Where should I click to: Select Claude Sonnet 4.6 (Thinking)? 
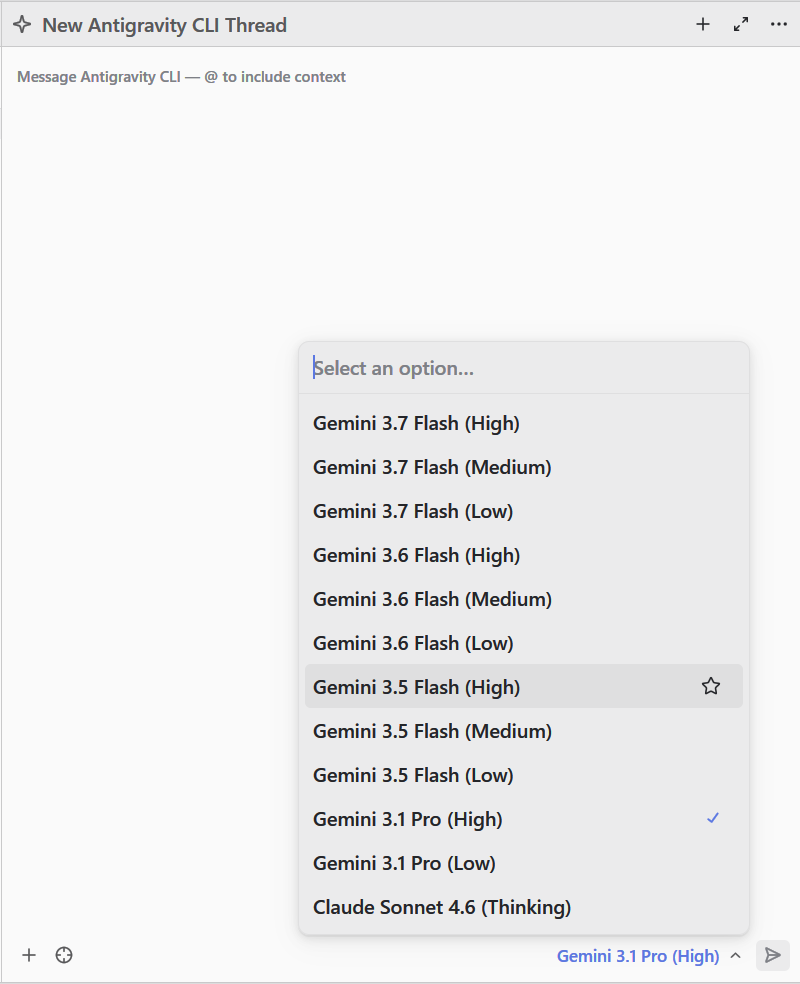(x=524, y=907)
